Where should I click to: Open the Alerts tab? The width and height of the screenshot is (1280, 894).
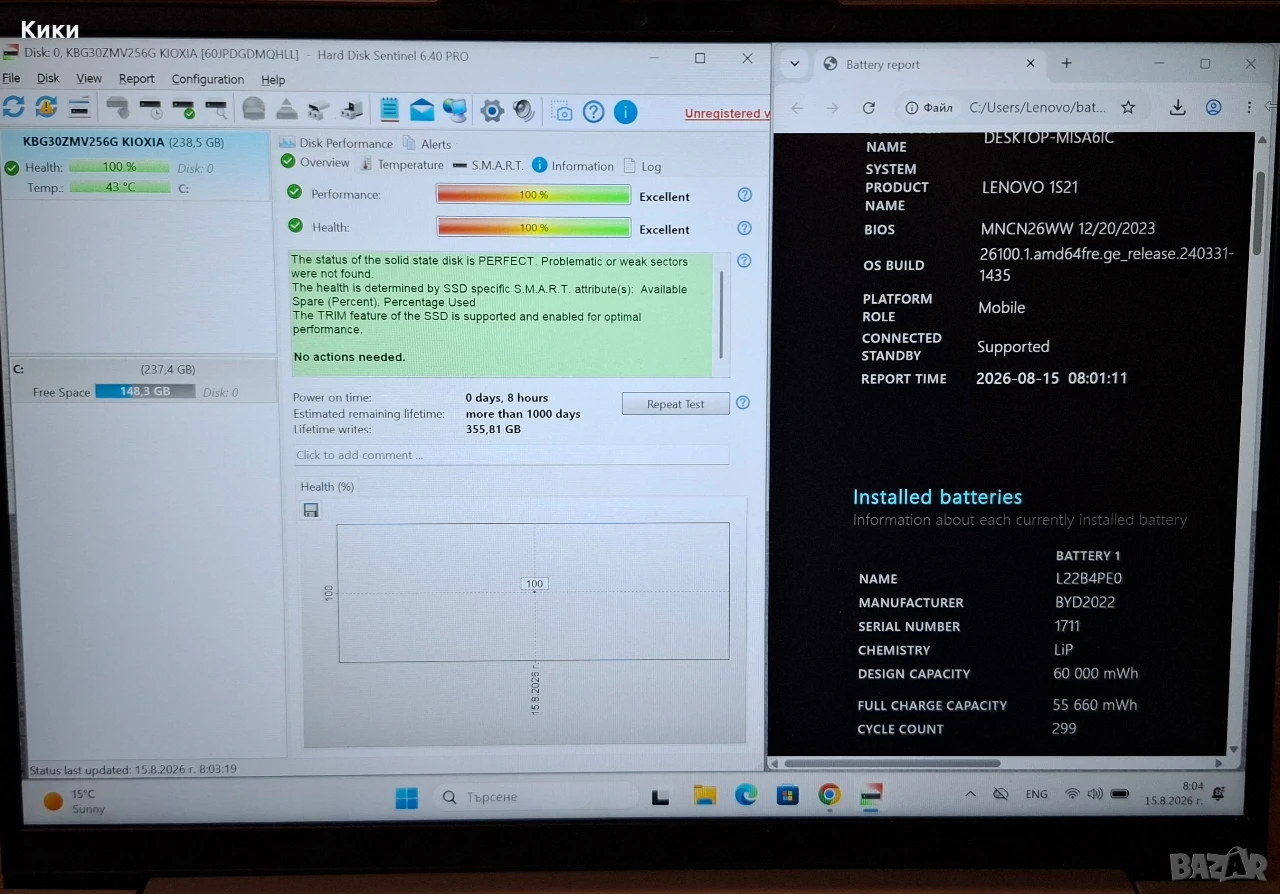(428, 144)
